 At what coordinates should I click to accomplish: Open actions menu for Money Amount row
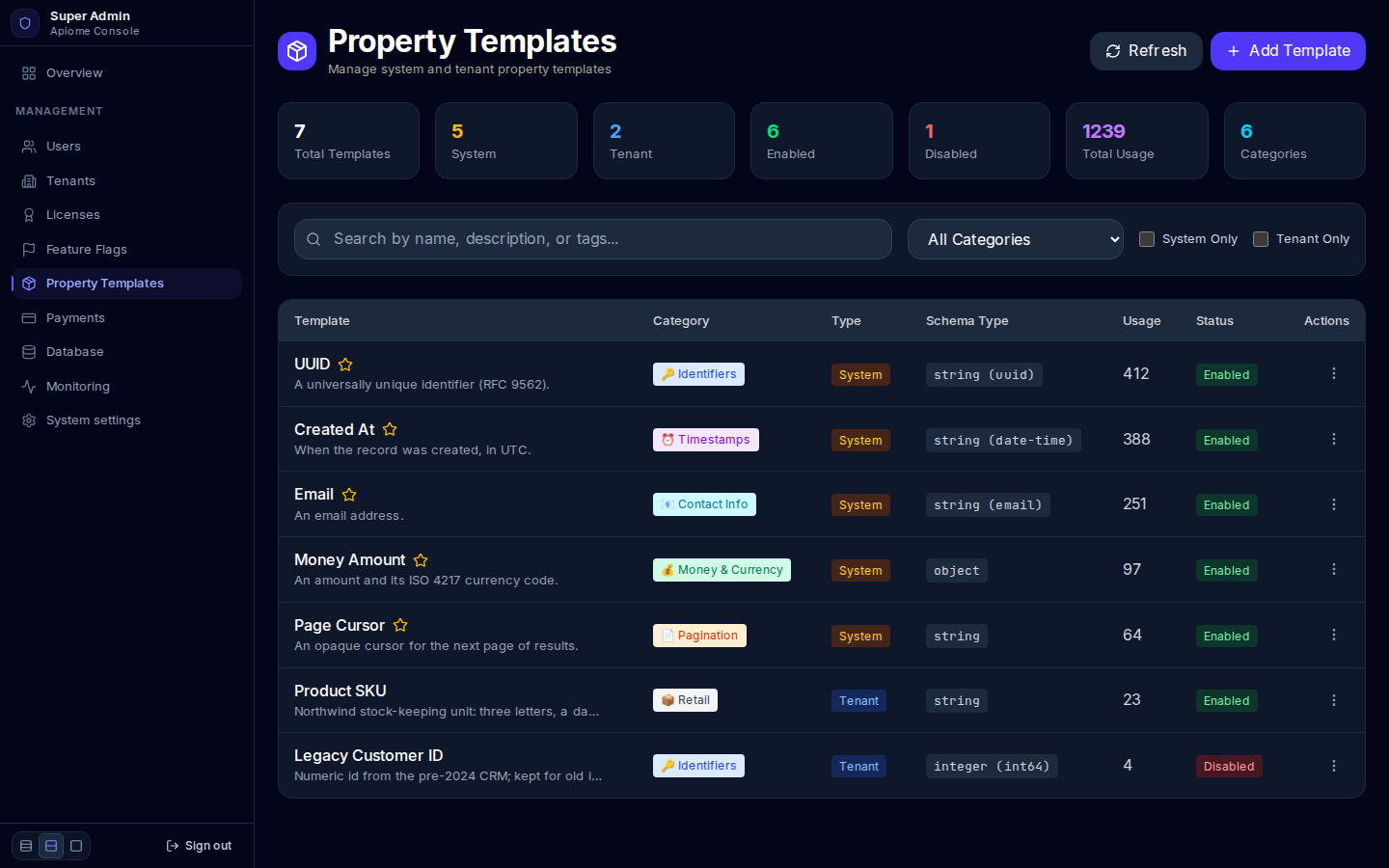1334,569
